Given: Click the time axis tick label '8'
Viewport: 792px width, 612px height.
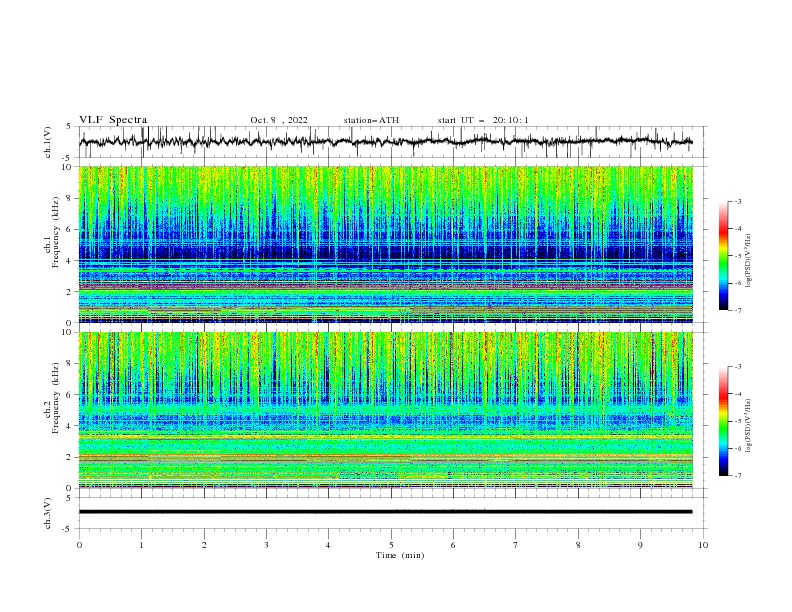Looking at the screenshot, I should tap(578, 545).
